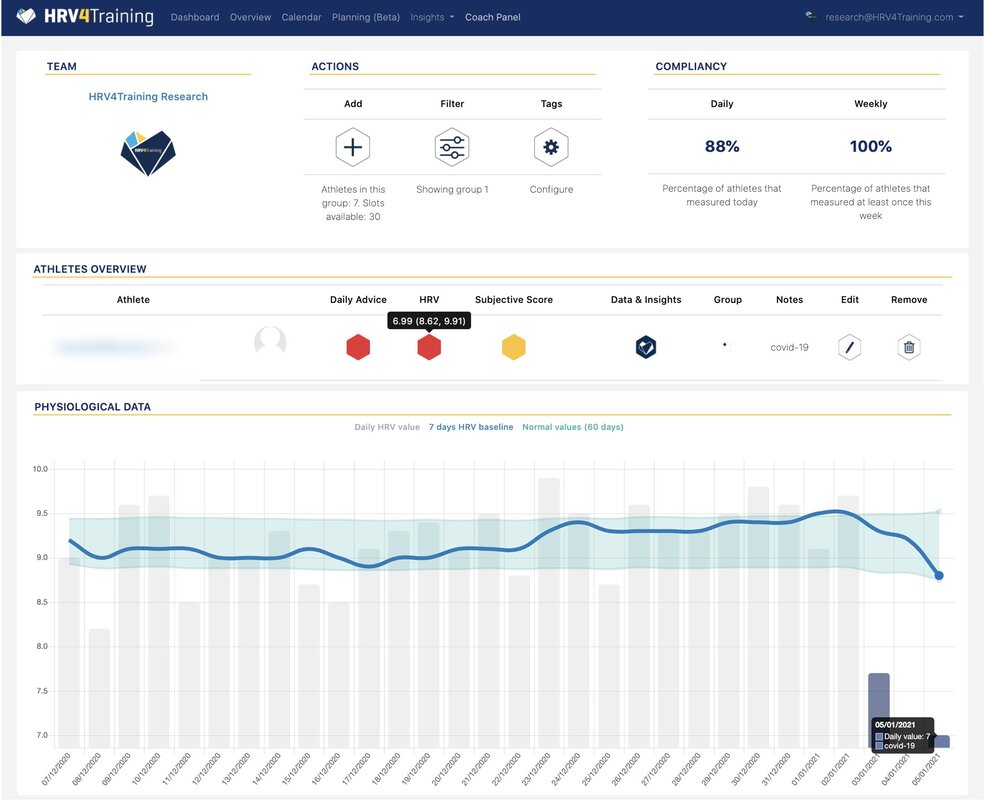Image resolution: width=984 pixels, height=800 pixels.
Task: Click the Subjective Score column header
Action: coord(513,300)
